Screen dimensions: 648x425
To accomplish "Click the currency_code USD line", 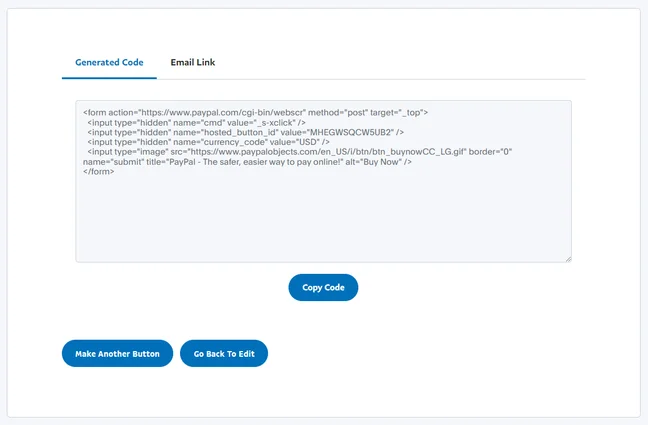I will (x=208, y=142).
